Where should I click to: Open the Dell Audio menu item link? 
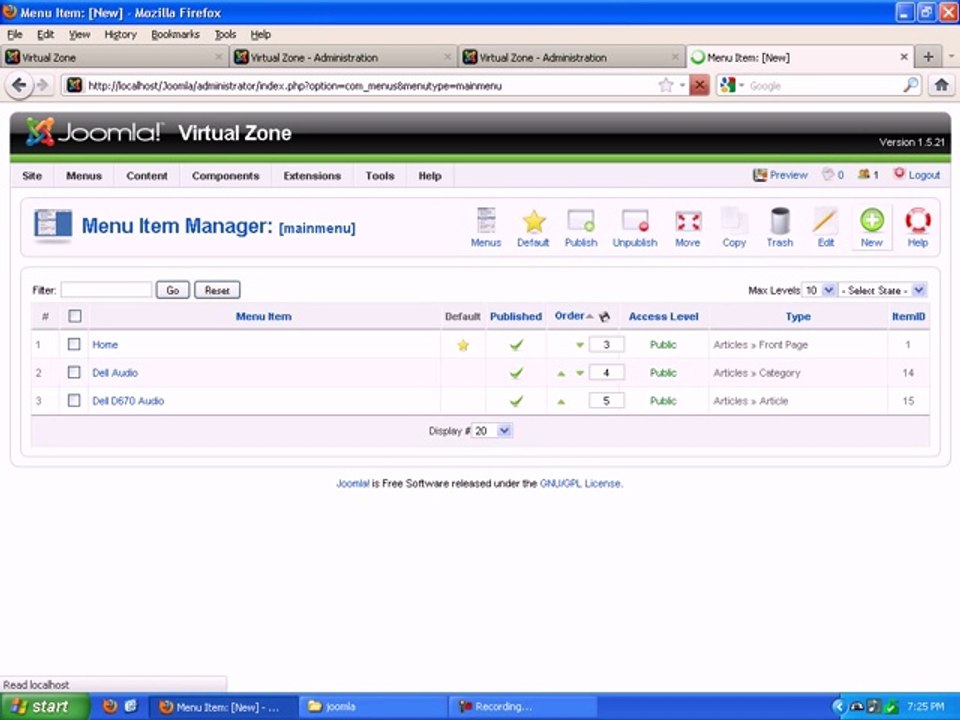point(115,373)
